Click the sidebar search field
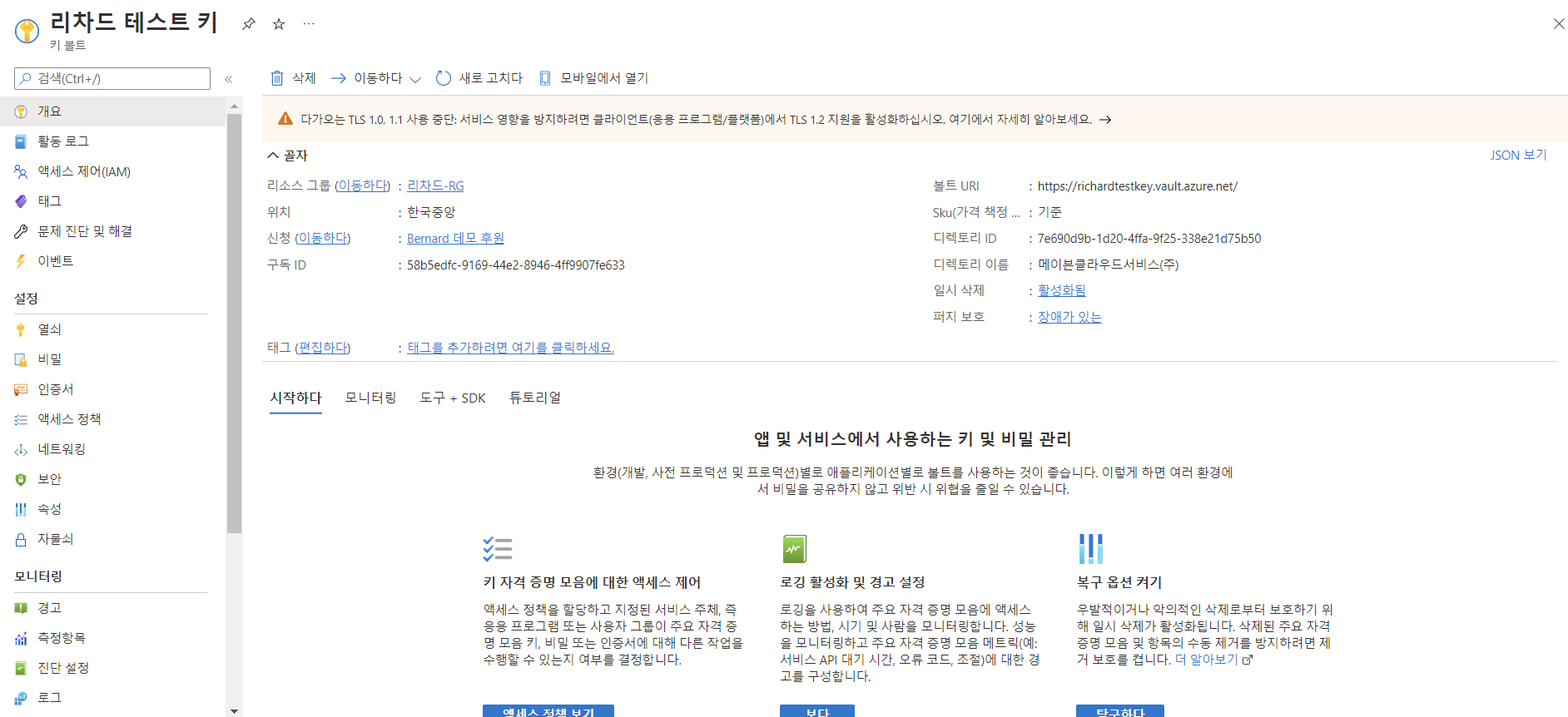The width and height of the screenshot is (1568, 717). (x=112, y=78)
